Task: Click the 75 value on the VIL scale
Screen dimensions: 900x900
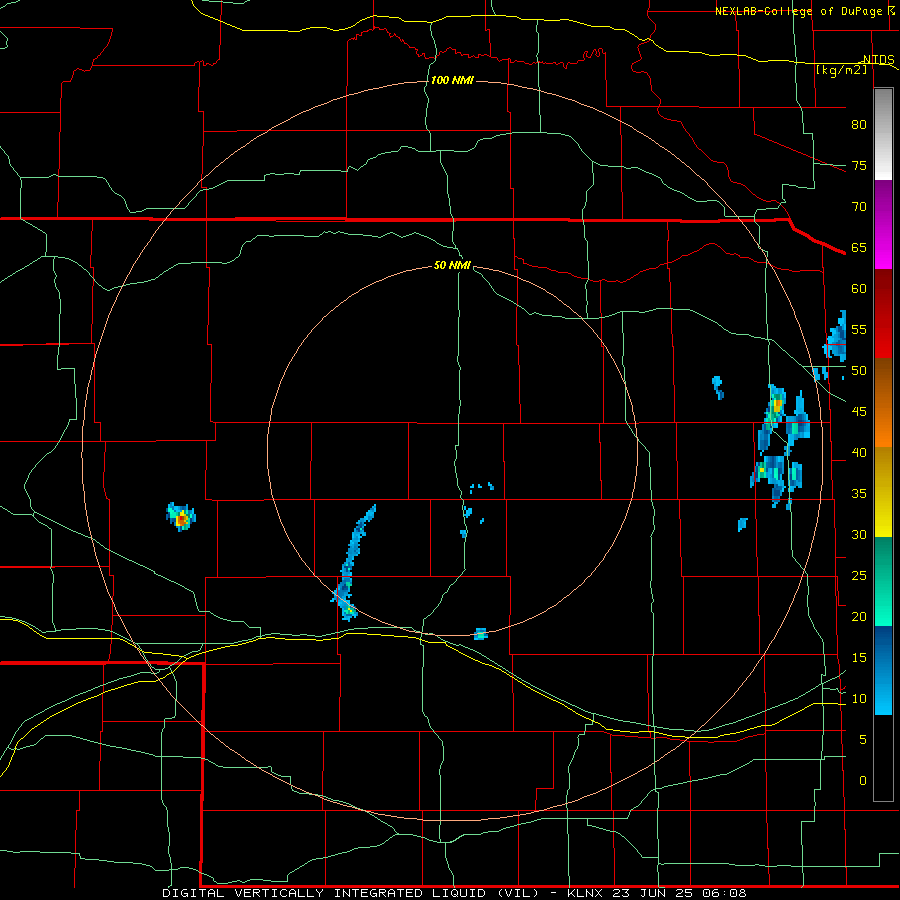Action: 859,165
